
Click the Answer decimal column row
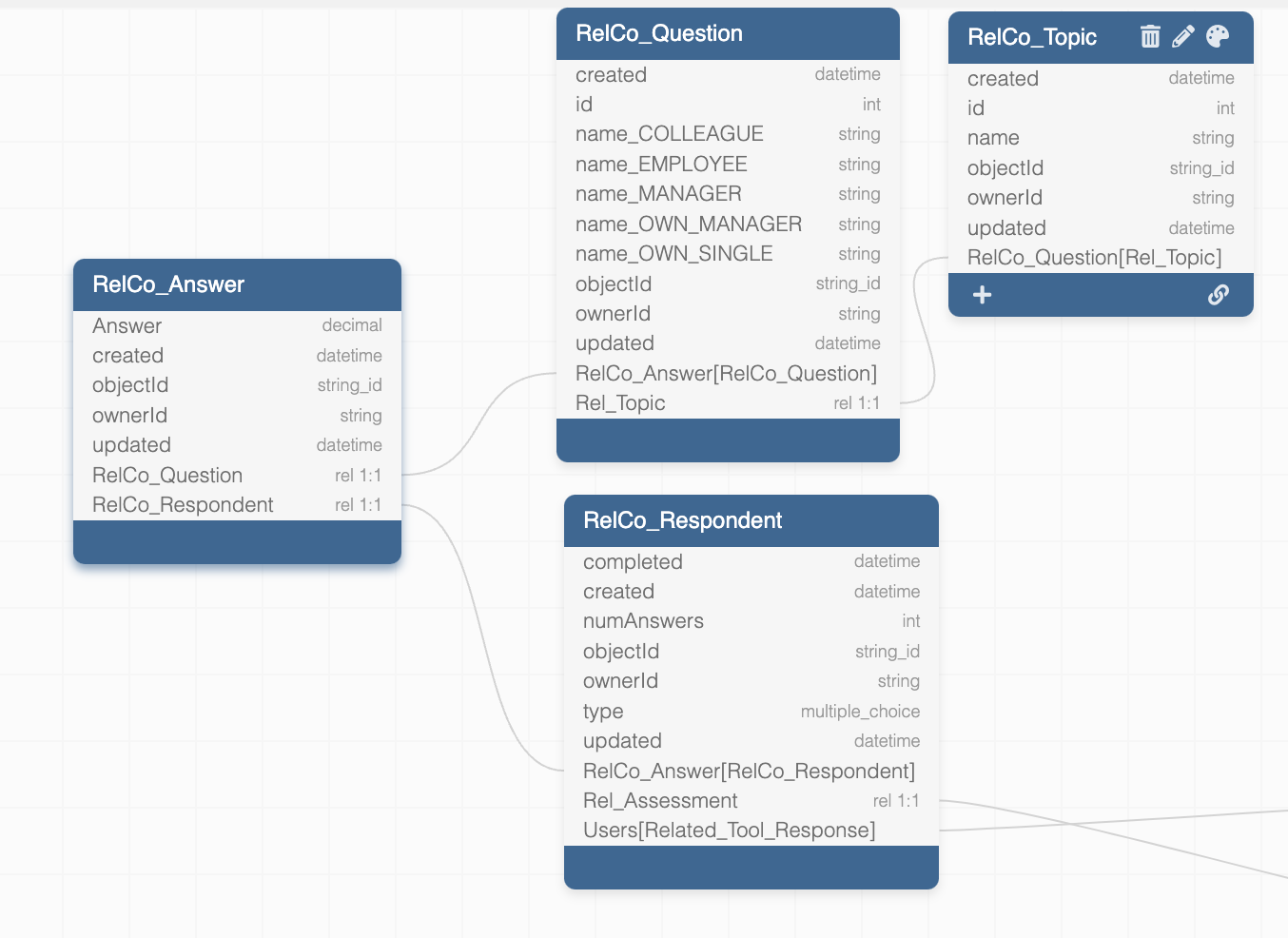[x=237, y=326]
